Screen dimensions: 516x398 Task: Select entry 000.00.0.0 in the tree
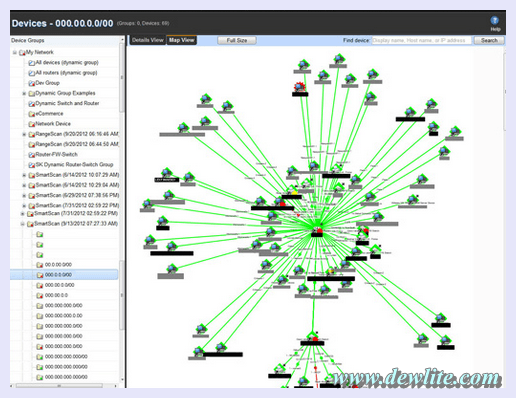tap(56, 295)
